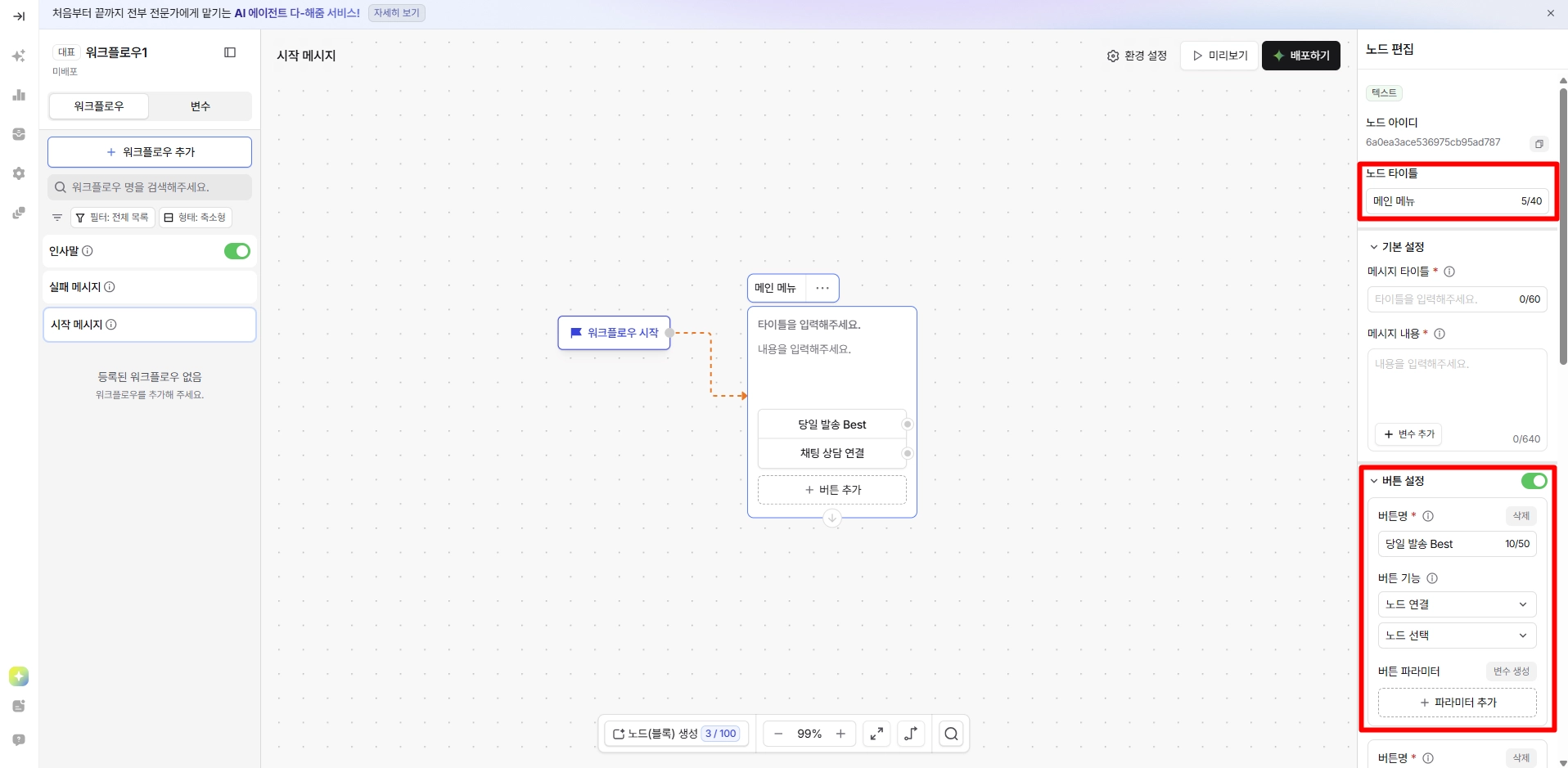Close the top promo banner
The image size is (1568, 768).
coord(1550,13)
